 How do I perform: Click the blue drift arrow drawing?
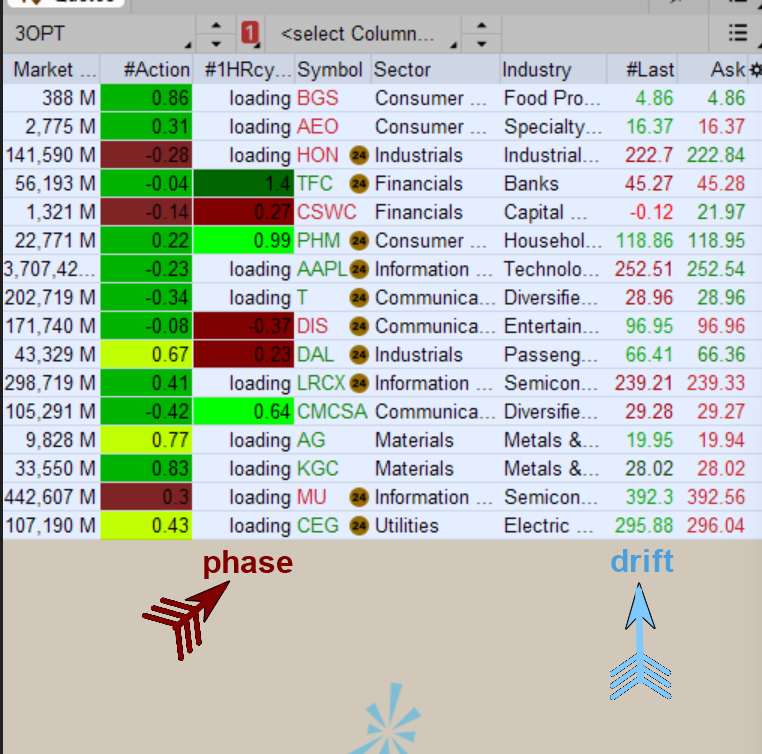point(640,640)
